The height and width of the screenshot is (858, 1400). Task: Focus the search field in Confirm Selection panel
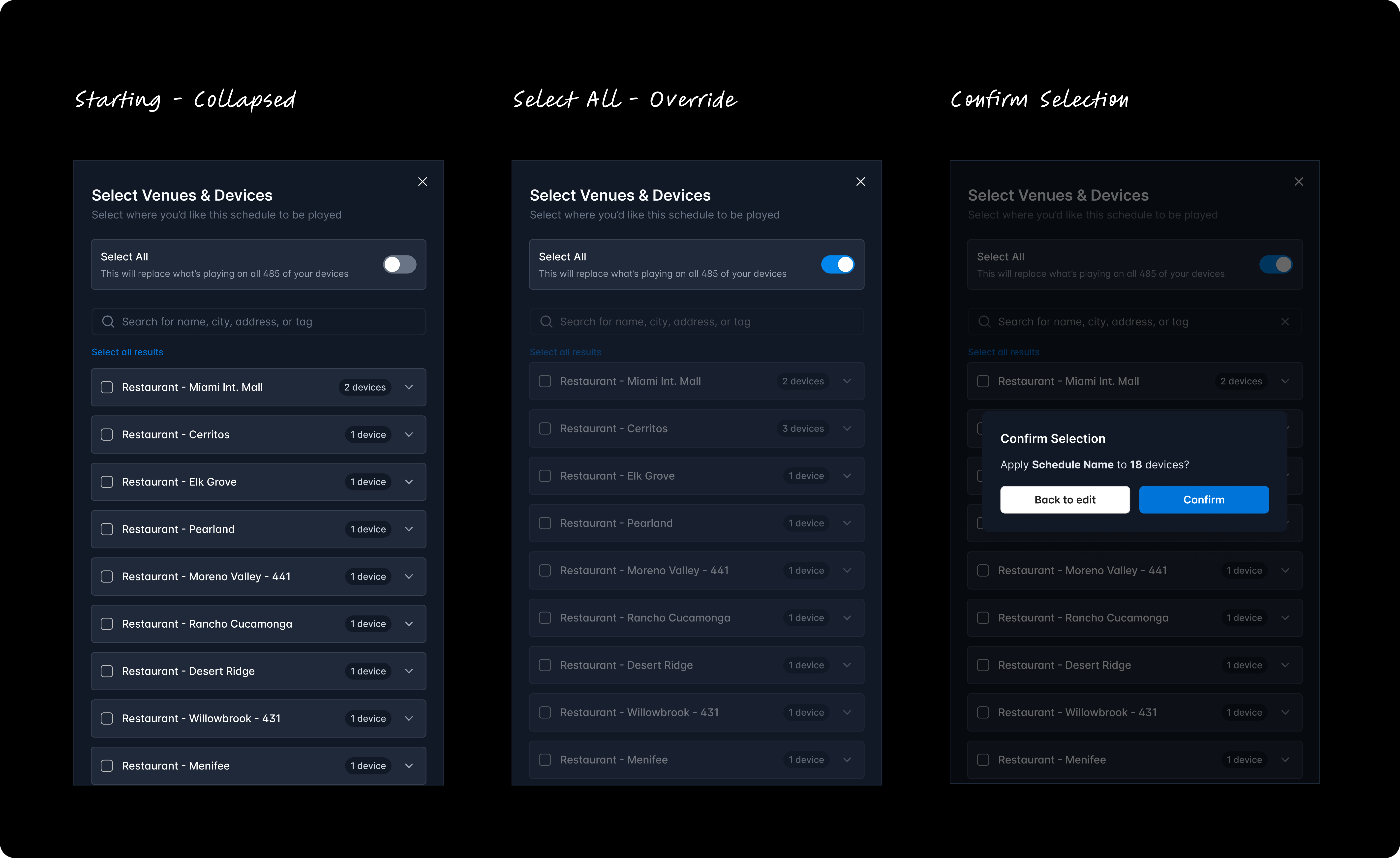[x=1135, y=322]
